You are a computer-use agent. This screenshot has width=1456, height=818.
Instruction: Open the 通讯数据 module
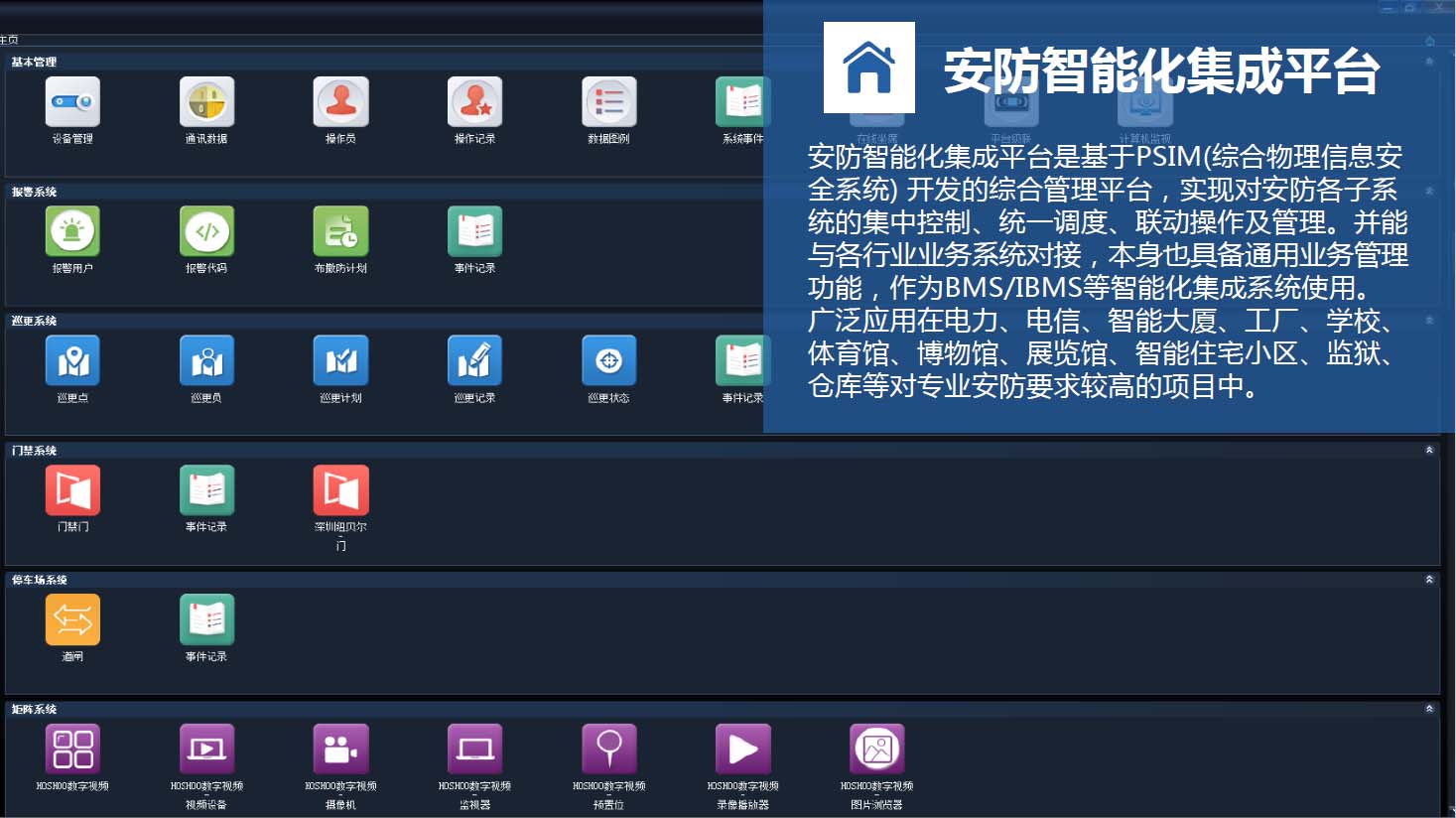coord(206,102)
